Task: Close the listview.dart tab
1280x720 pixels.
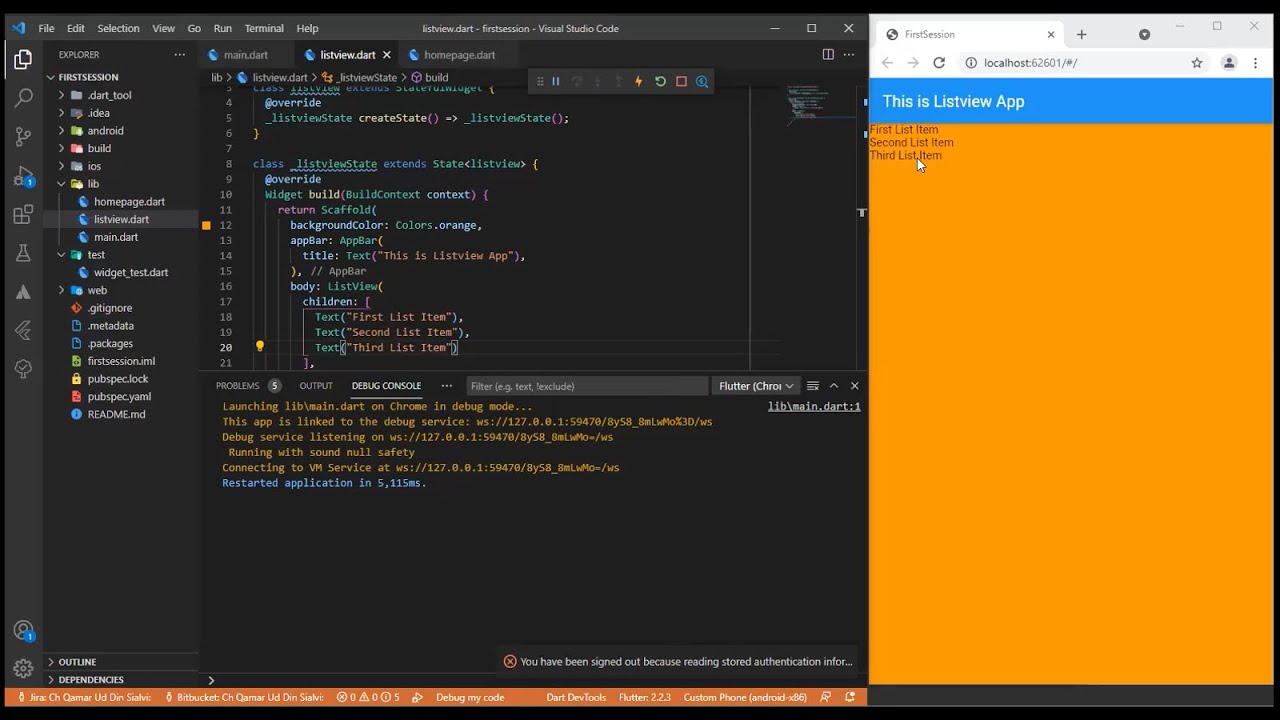Action: coord(387,55)
